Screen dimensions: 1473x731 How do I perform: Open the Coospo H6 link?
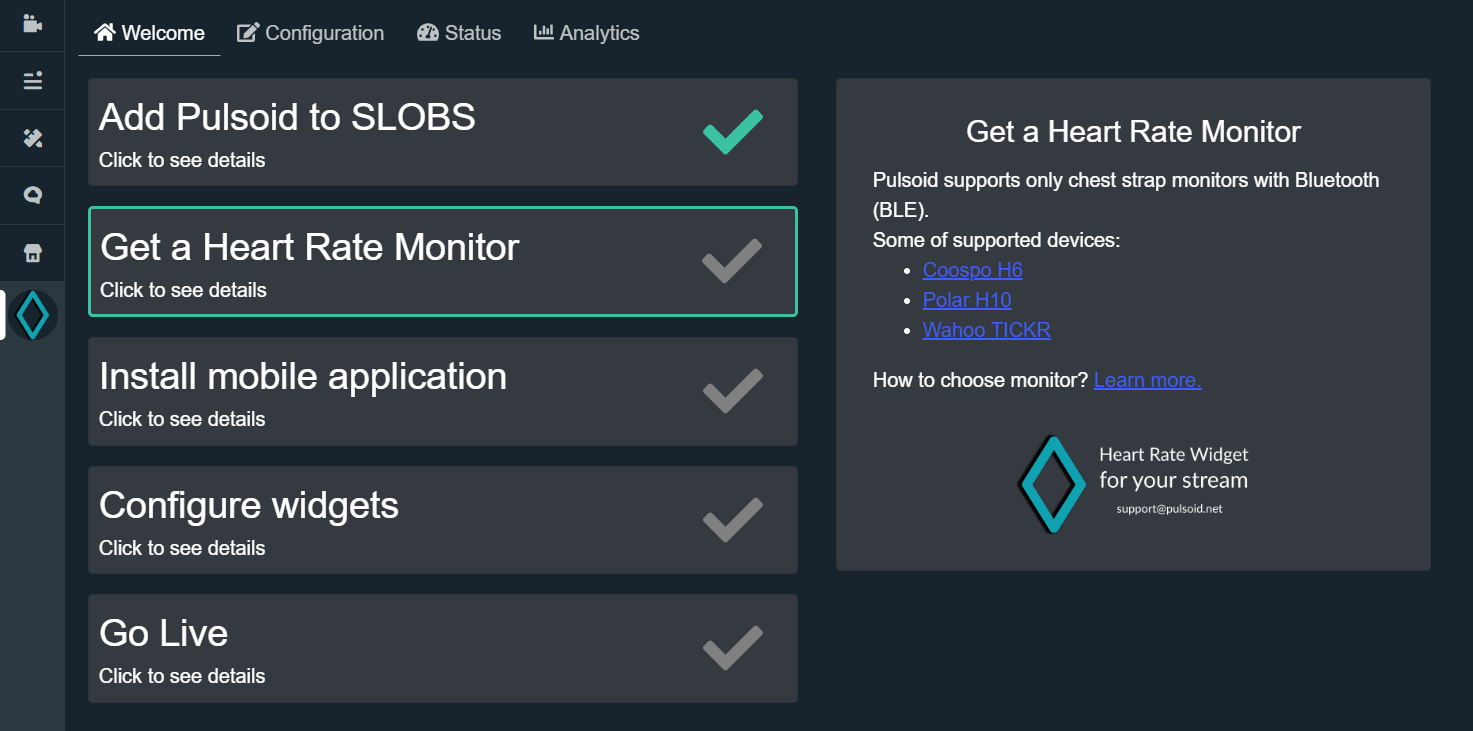[973, 270]
